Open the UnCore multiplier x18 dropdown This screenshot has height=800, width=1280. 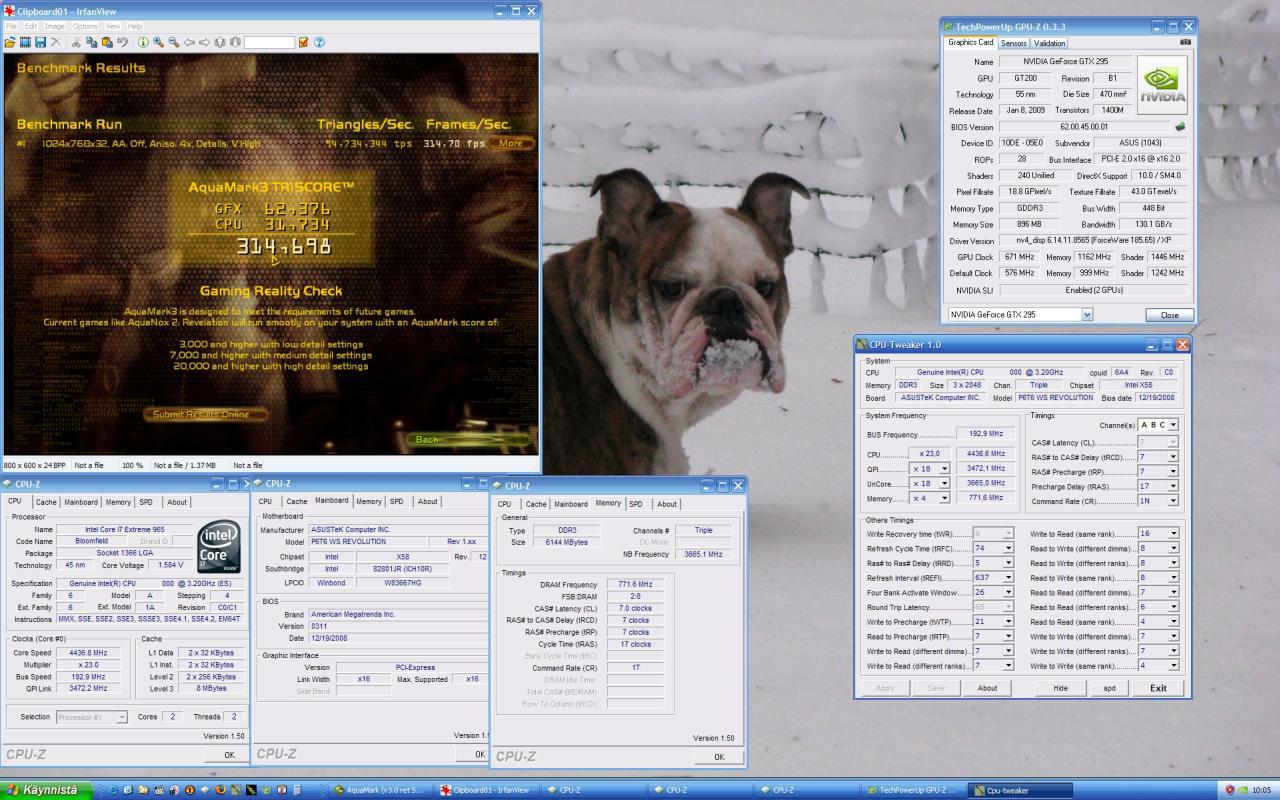(930, 483)
